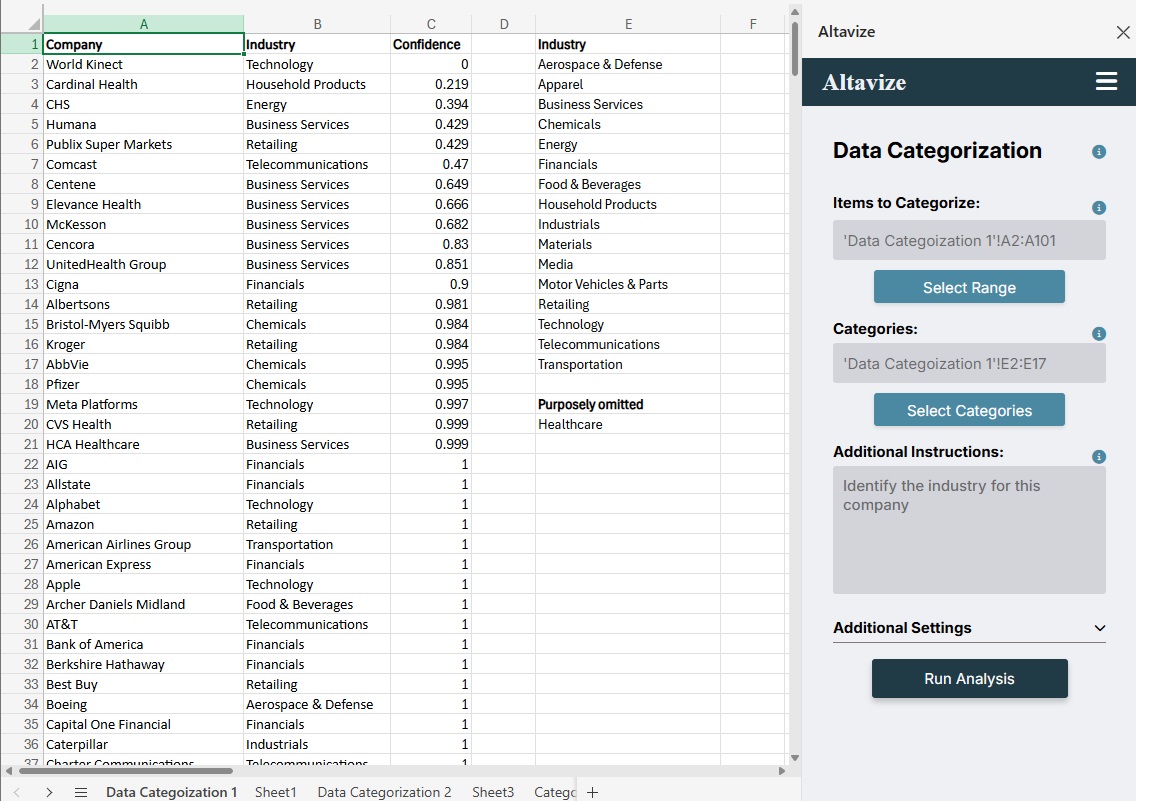Click the Items to Categorize range field
Screen dimensions: 1152x801
pos(968,240)
